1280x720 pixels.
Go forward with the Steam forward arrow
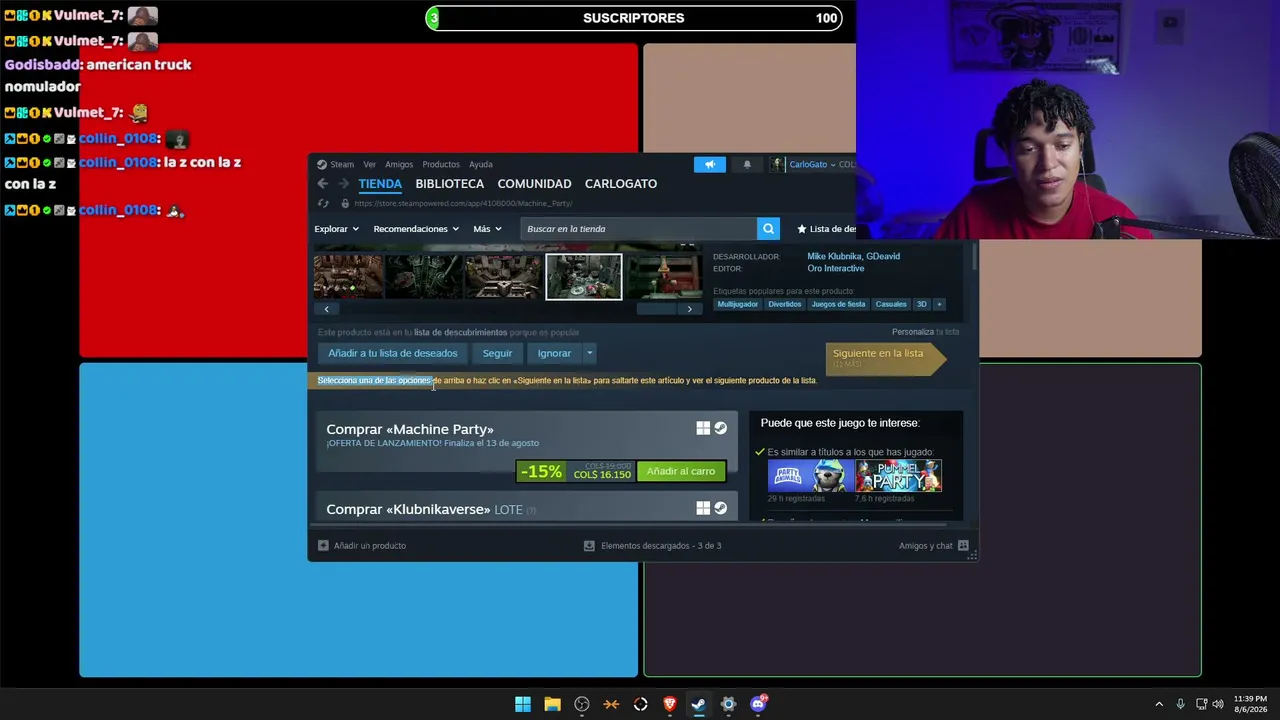(x=343, y=184)
